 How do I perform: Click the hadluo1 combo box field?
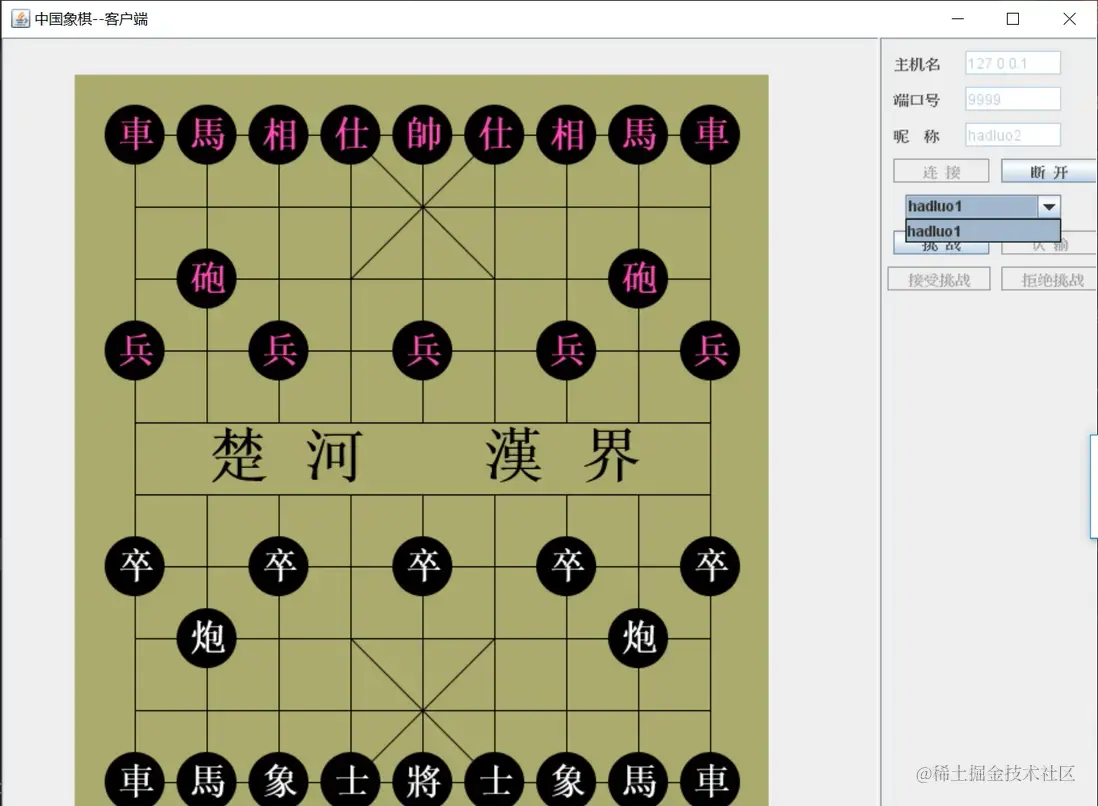(x=971, y=207)
